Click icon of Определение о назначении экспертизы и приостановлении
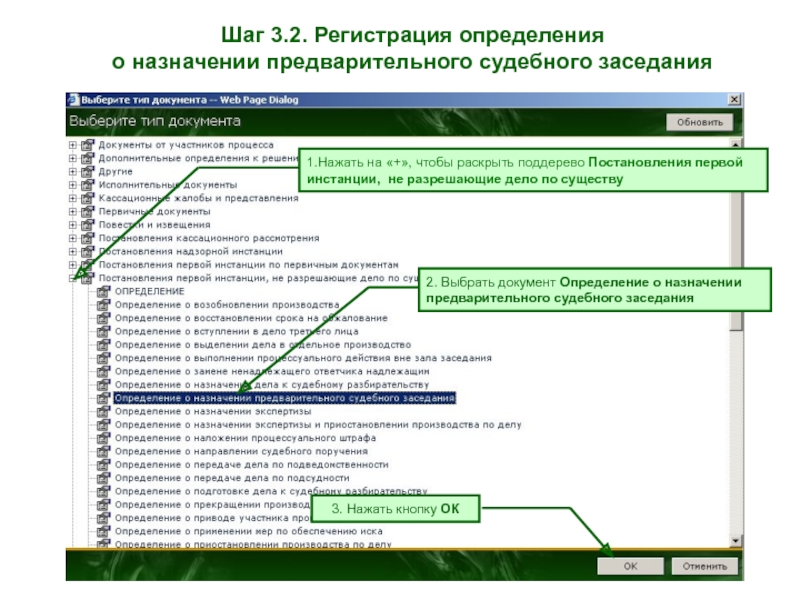 pyautogui.click(x=104, y=424)
